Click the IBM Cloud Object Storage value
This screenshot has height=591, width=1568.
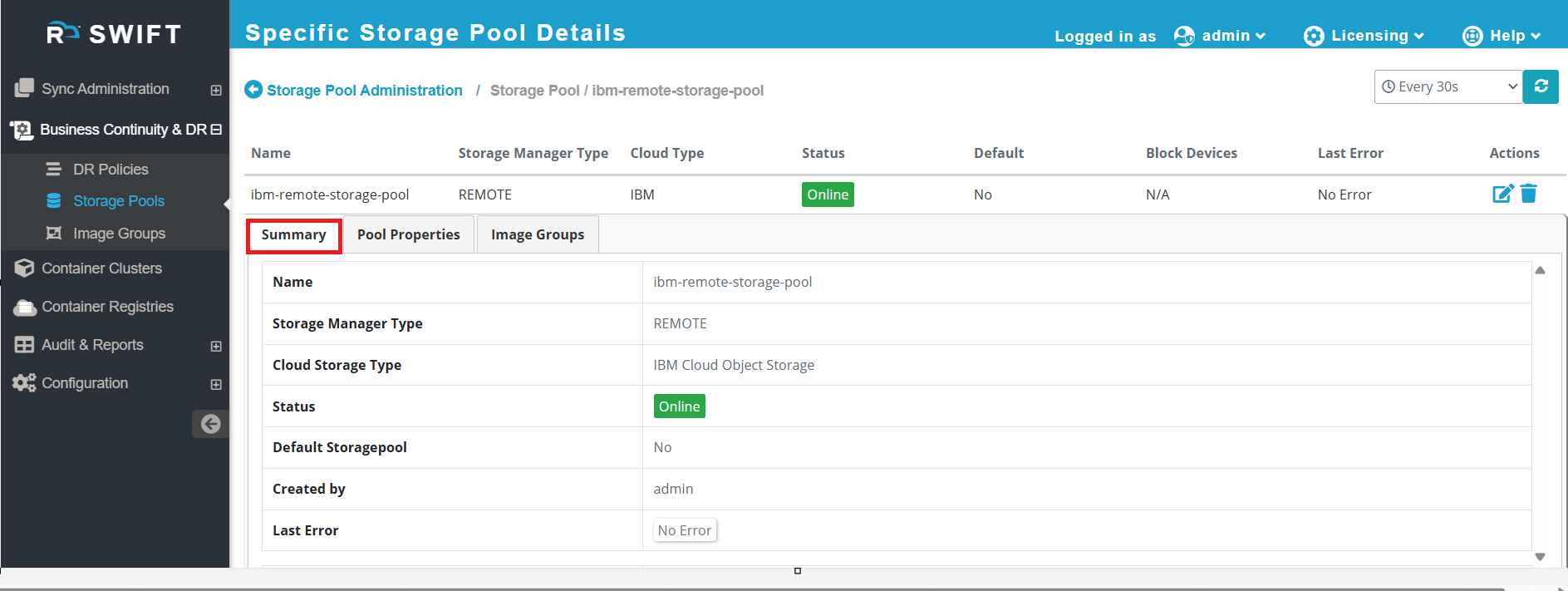[734, 365]
